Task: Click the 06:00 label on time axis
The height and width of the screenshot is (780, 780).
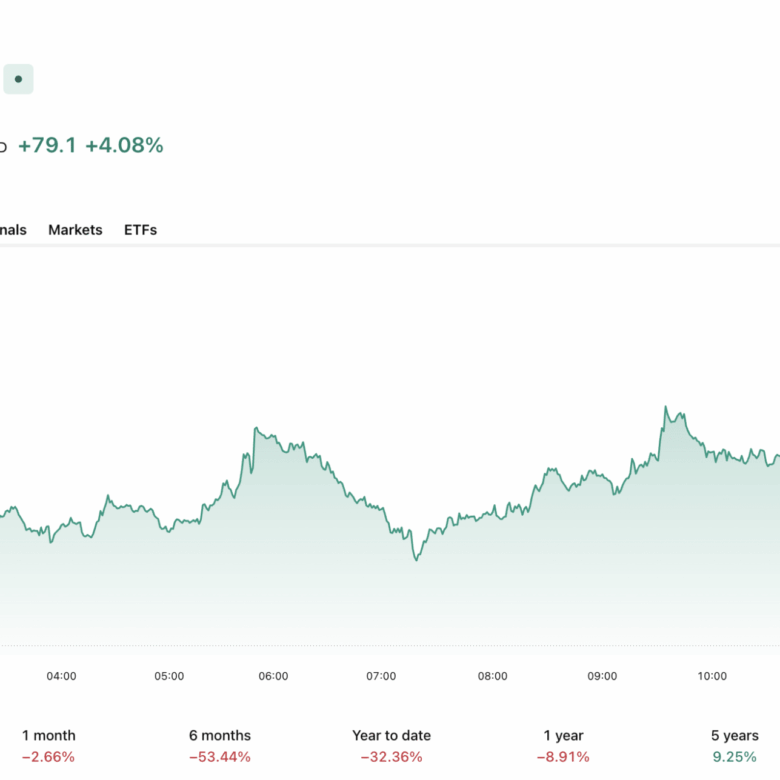Action: click(x=273, y=676)
